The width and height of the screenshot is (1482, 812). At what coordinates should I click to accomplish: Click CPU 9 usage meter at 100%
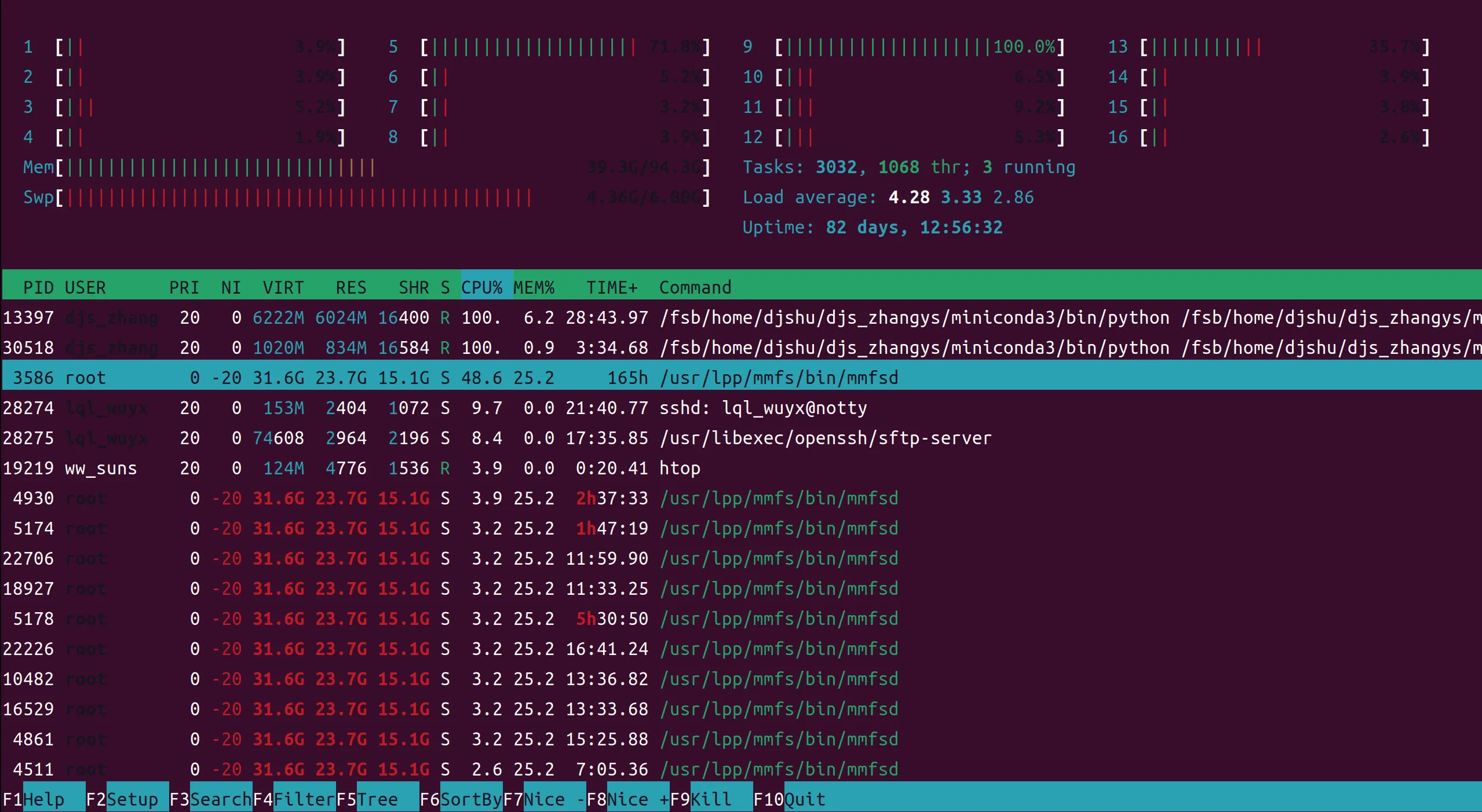tap(919, 47)
